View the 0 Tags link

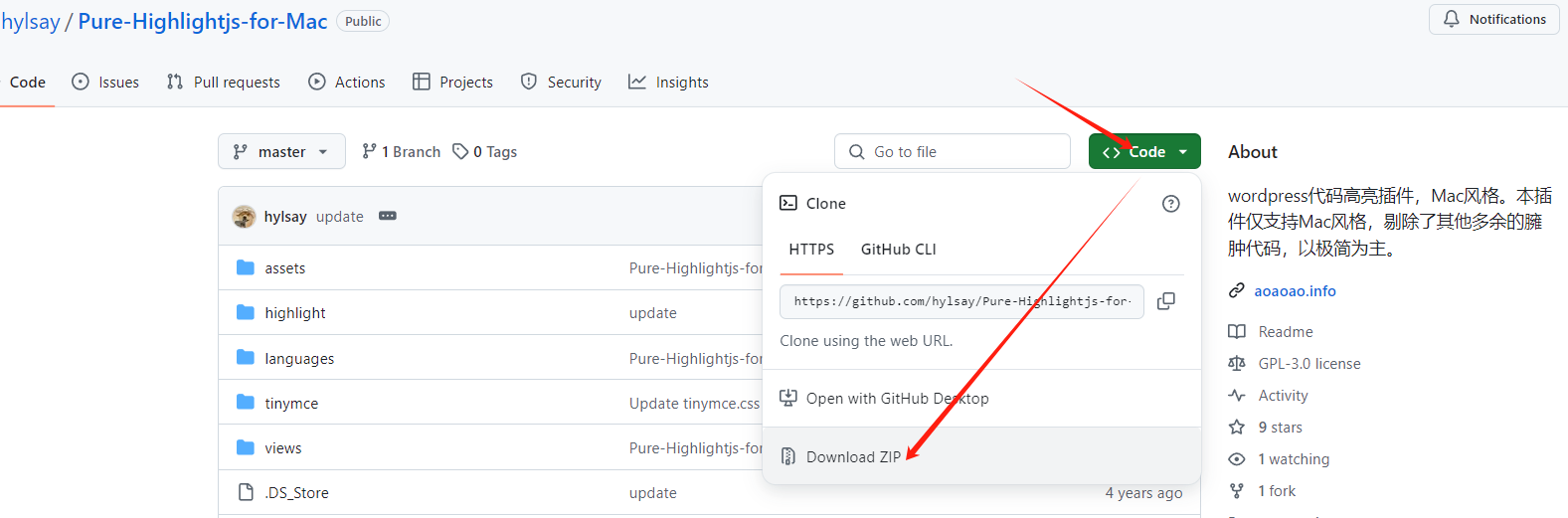pos(485,151)
